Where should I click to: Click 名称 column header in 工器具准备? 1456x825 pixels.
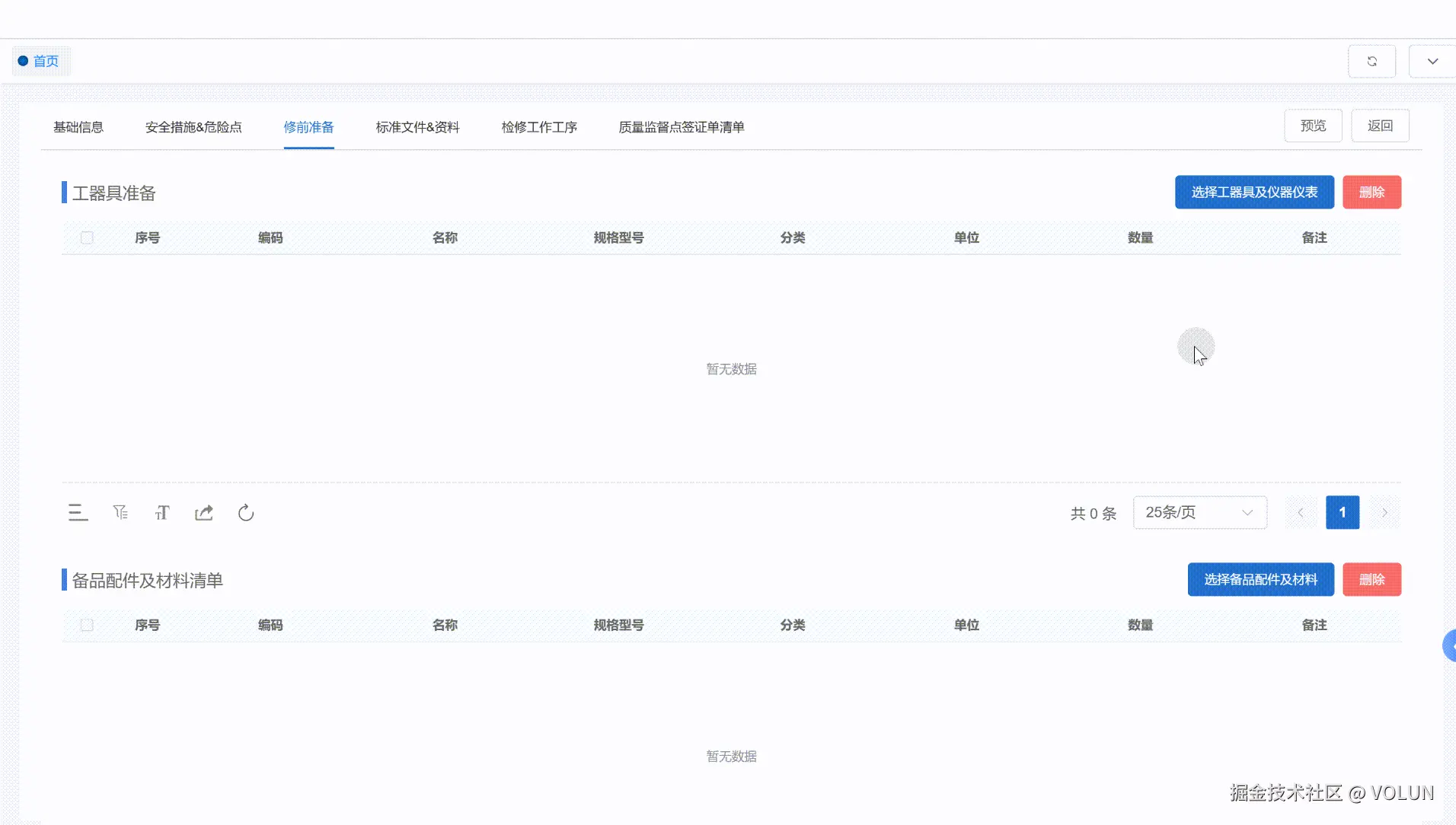tap(445, 238)
